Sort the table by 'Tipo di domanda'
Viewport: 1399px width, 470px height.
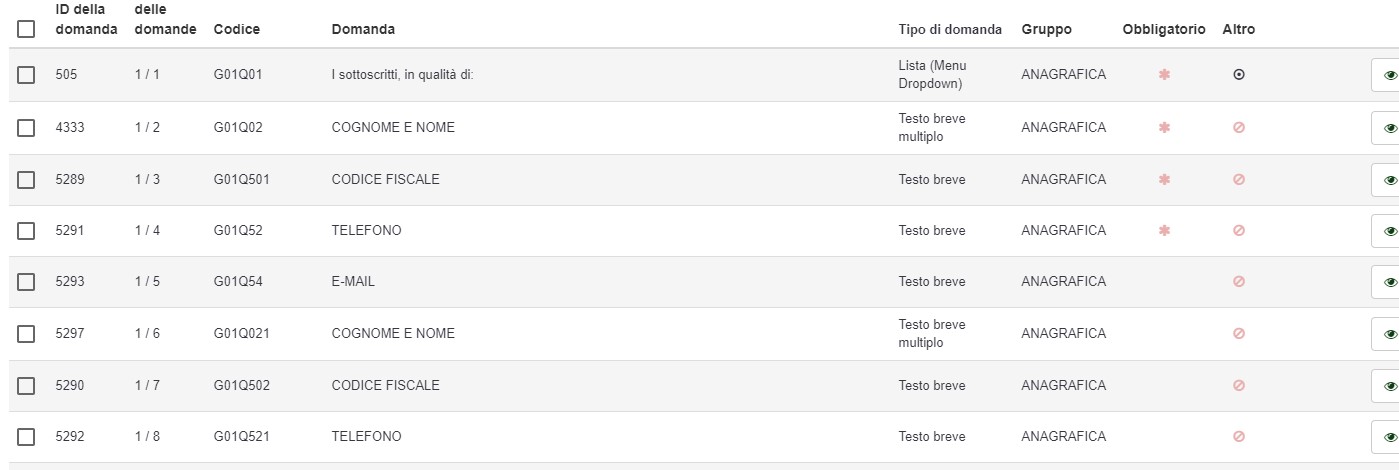coord(950,30)
